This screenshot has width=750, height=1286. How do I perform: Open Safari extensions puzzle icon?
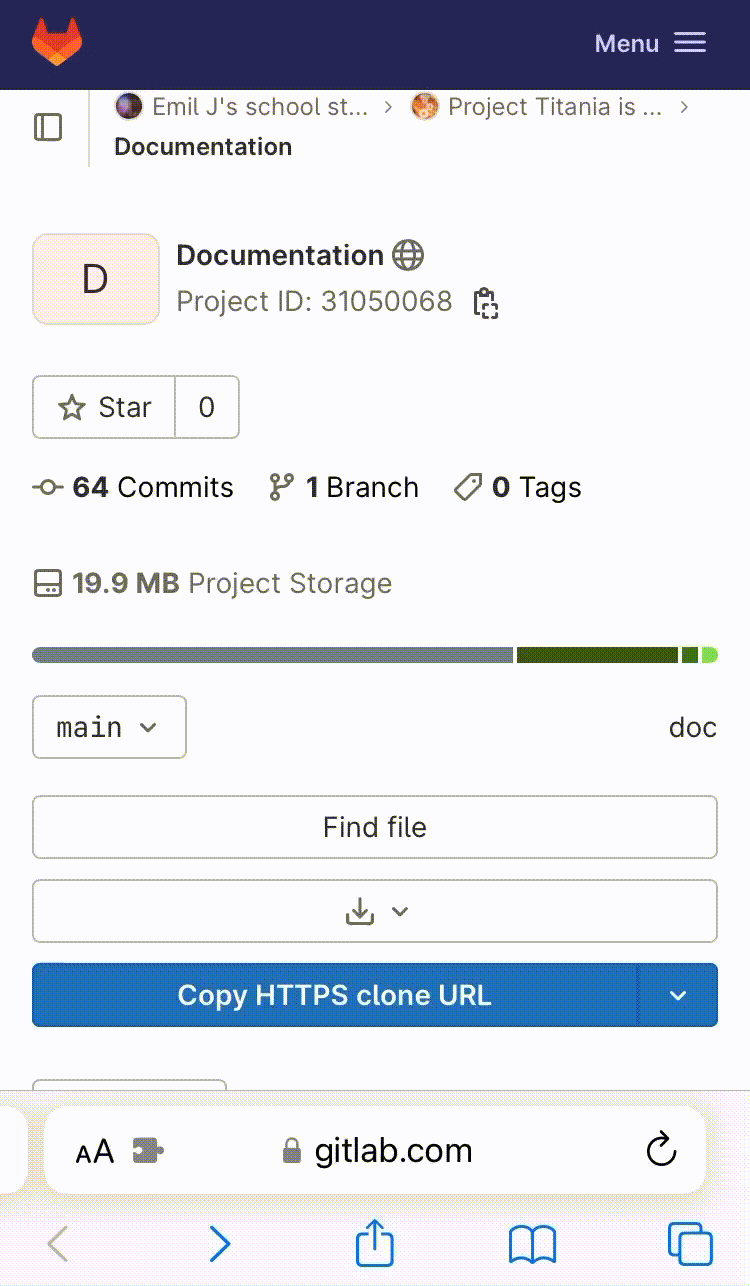click(148, 1151)
